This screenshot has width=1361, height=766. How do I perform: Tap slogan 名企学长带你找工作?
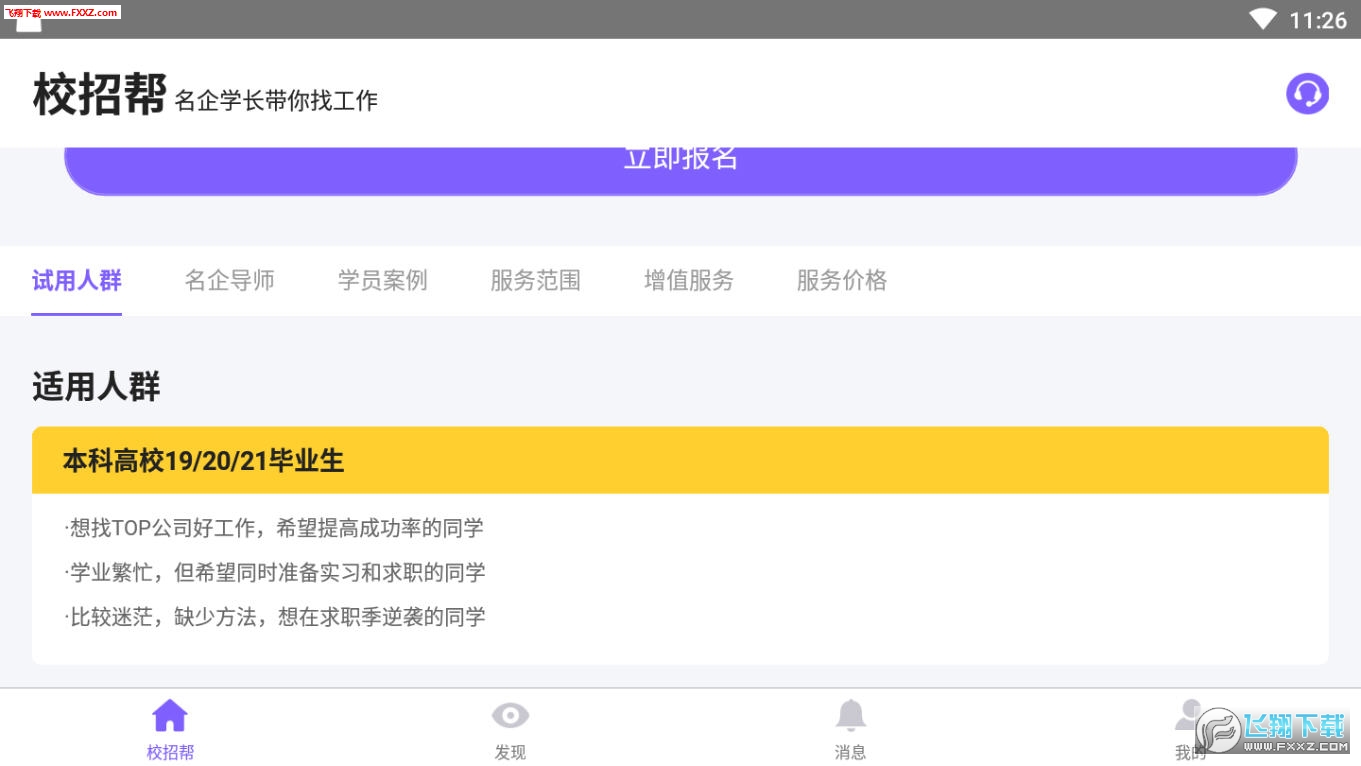tap(276, 101)
